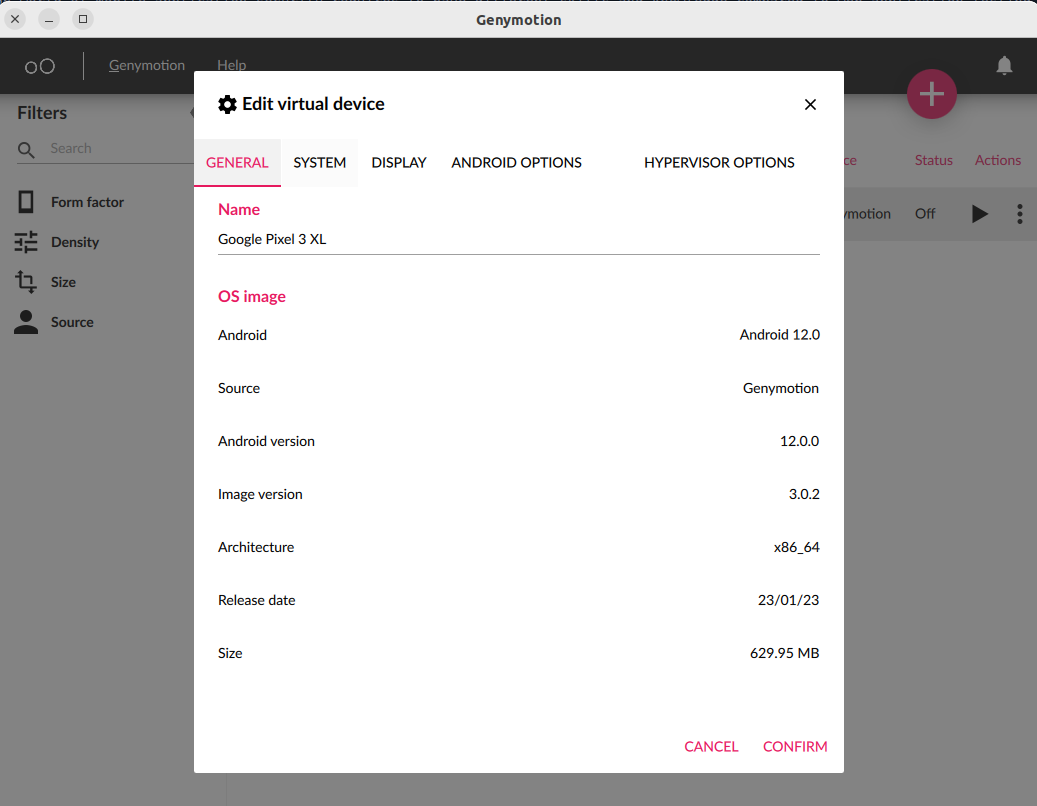The width and height of the screenshot is (1037, 806).
Task: Select the Source value Genymotion in dialog
Action: click(780, 388)
